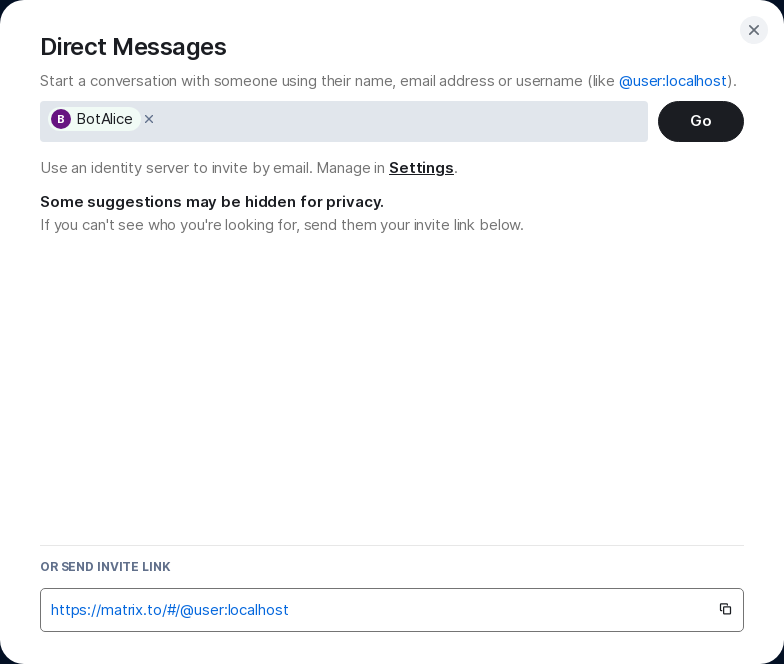Viewport: 784px width, 664px height.
Task: Remove BotAlice from the recipients
Action: (x=149, y=119)
